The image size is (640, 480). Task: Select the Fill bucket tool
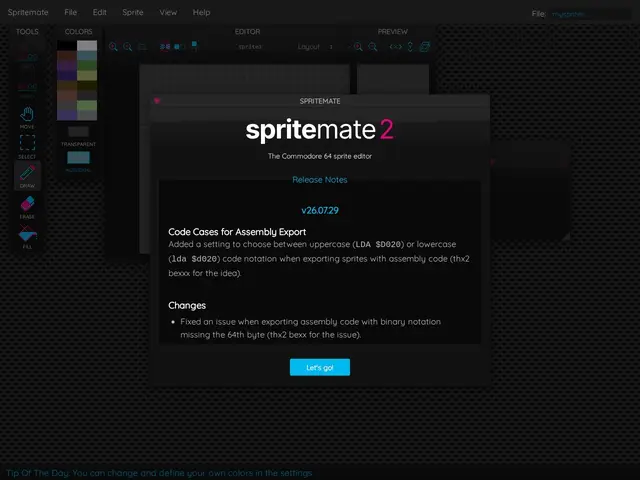(x=27, y=237)
